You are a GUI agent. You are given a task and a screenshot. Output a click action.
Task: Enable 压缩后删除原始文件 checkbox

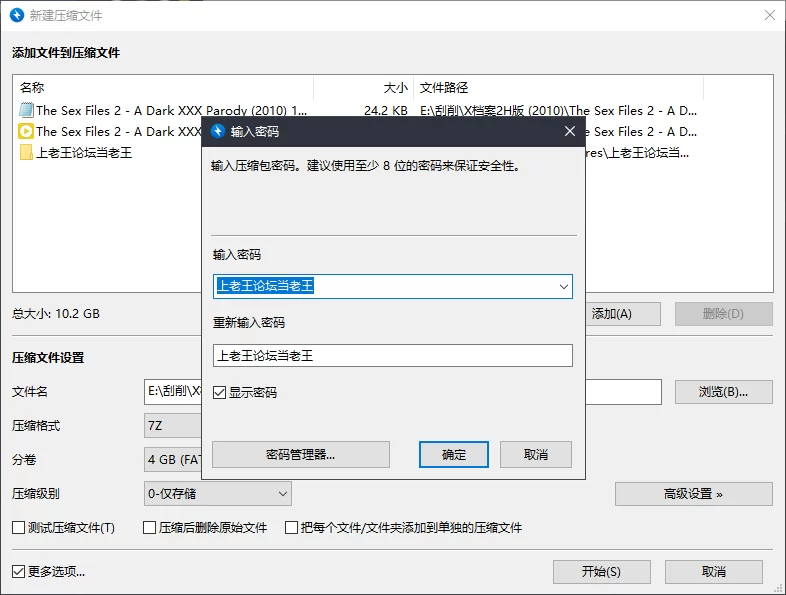pos(149,527)
